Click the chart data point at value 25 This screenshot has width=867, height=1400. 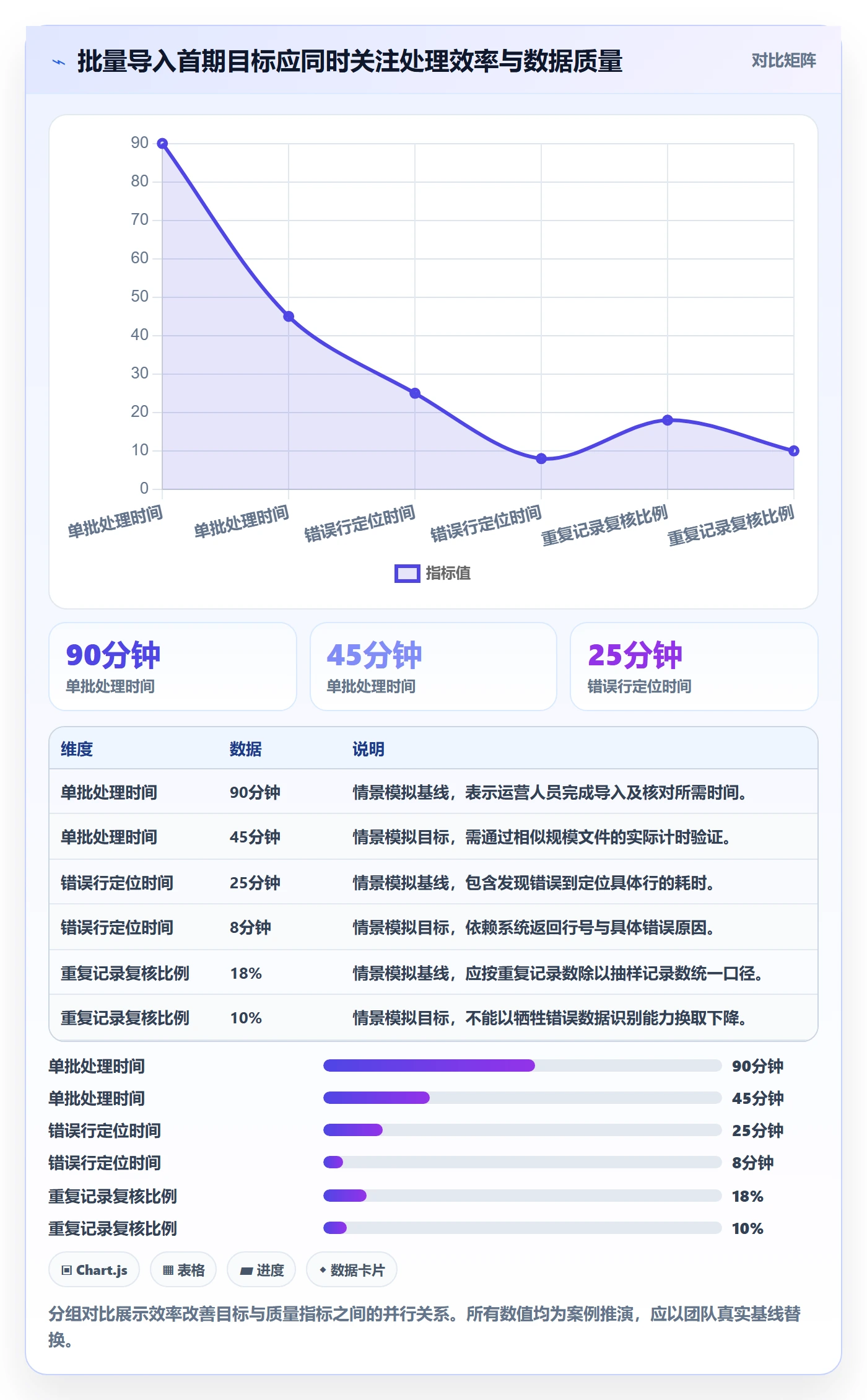[415, 393]
